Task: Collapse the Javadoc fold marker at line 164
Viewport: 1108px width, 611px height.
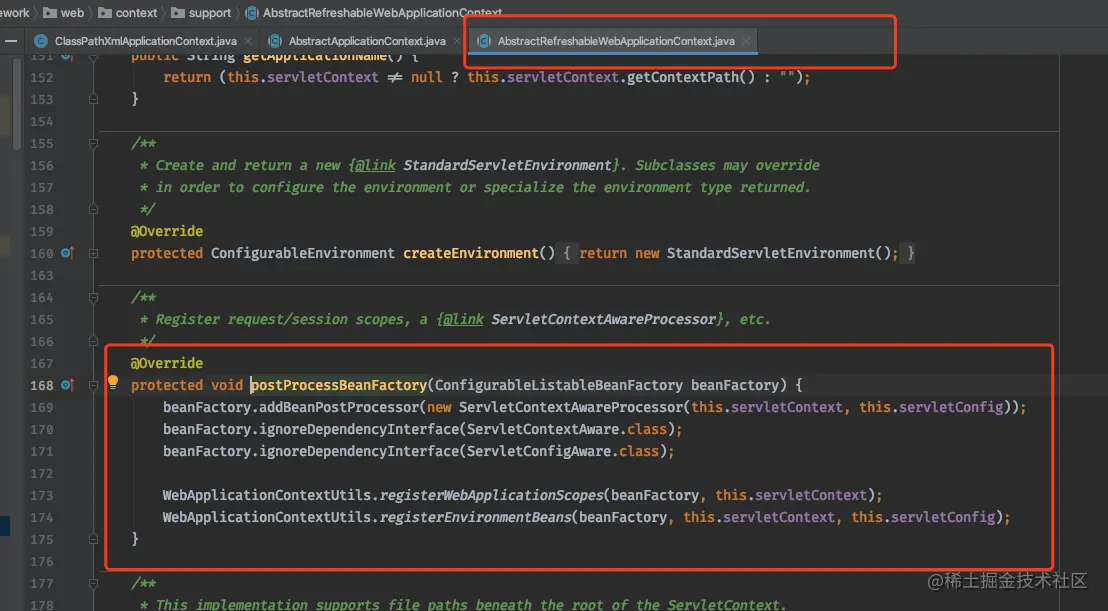Action: [93, 297]
